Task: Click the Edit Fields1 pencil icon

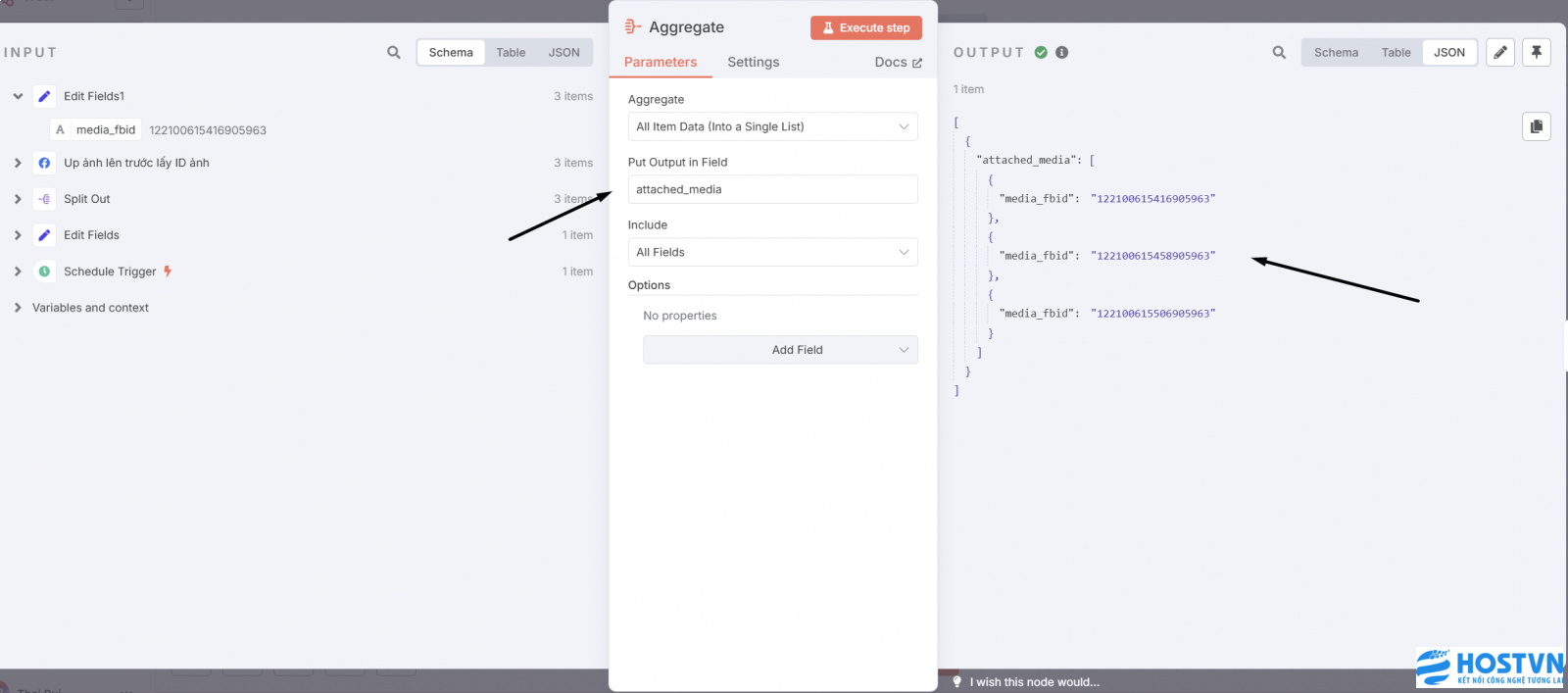Action: coord(44,96)
